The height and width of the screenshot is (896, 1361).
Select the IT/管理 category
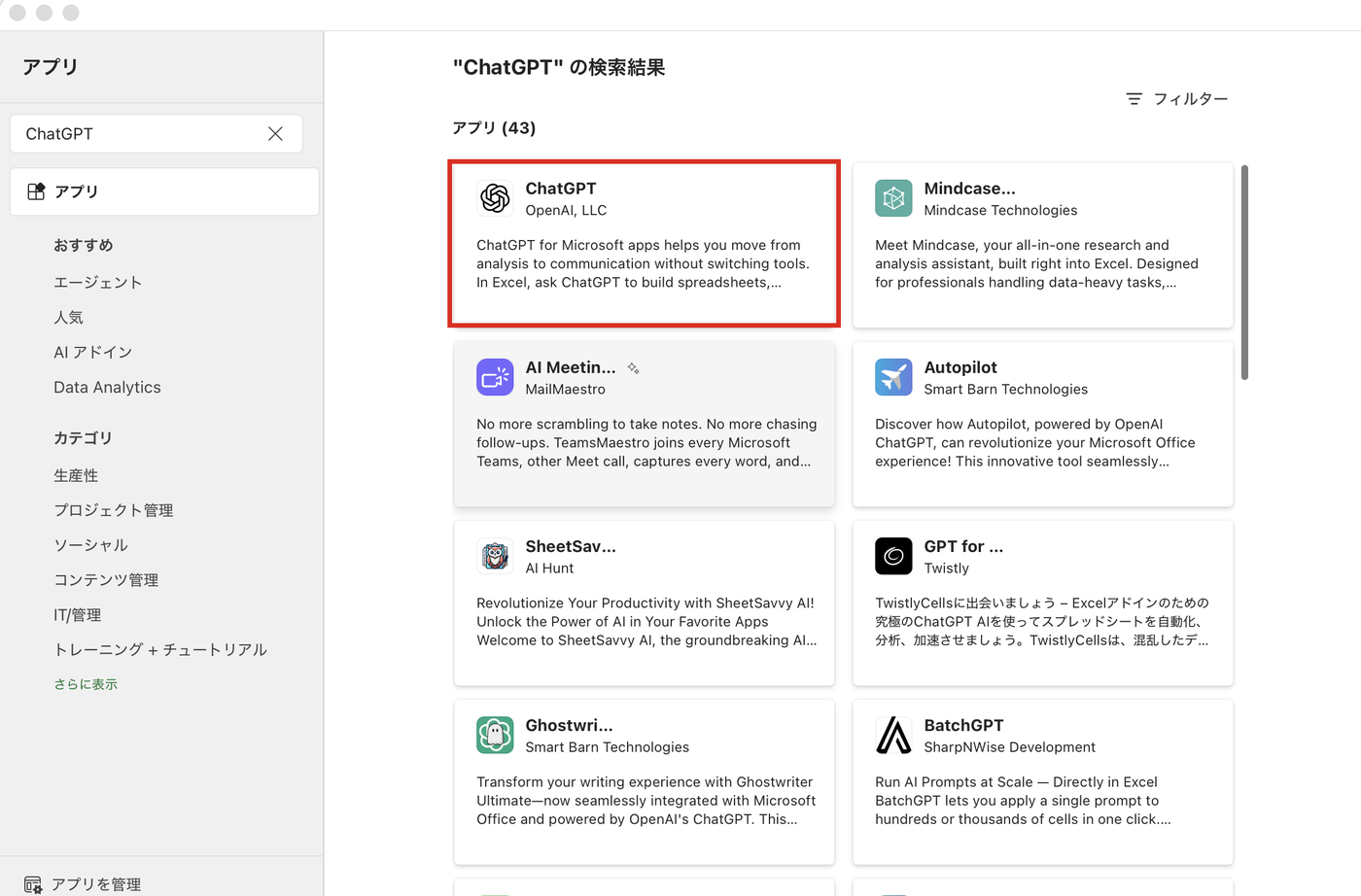tap(78, 615)
